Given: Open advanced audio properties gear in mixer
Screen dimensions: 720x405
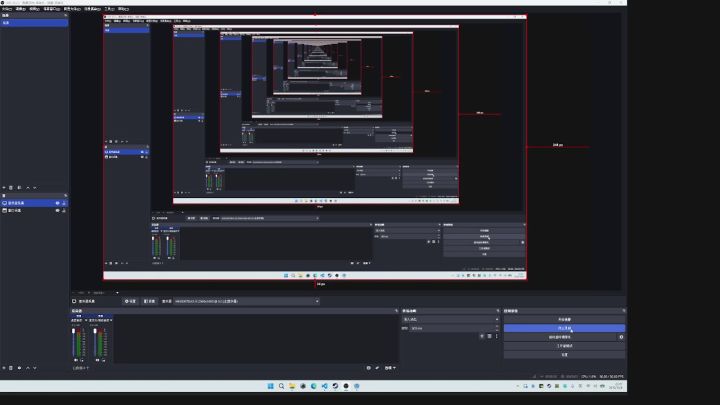Looking at the screenshot, I should pyautogui.click(x=368, y=368).
